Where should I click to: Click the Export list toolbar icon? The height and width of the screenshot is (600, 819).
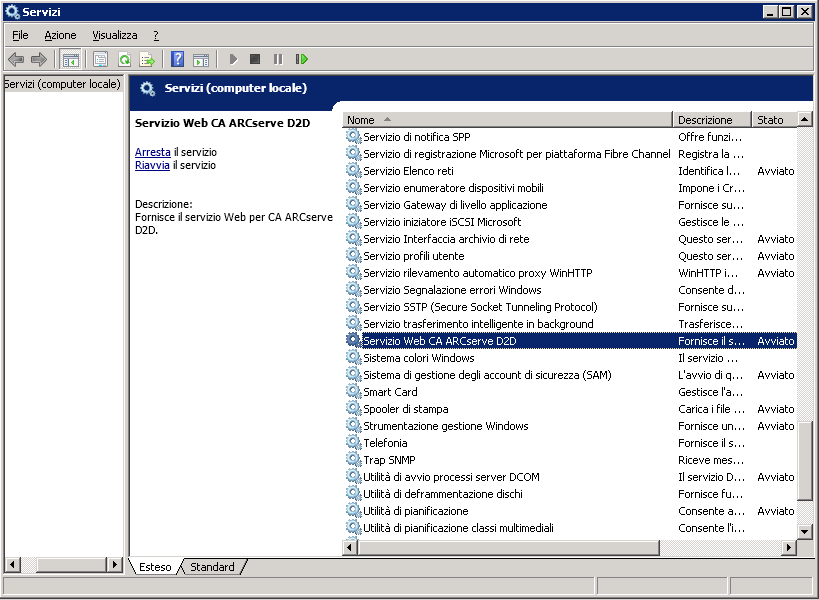pyautogui.click(x=147, y=60)
